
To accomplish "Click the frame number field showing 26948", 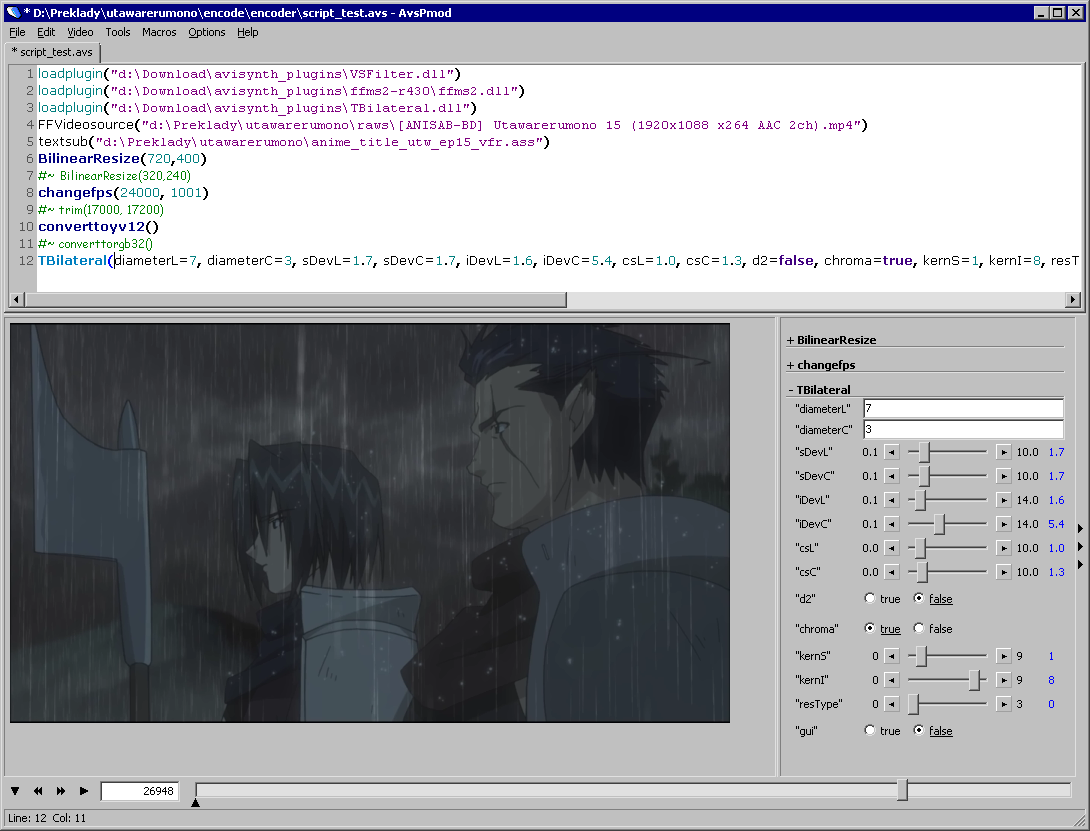I will [140, 791].
